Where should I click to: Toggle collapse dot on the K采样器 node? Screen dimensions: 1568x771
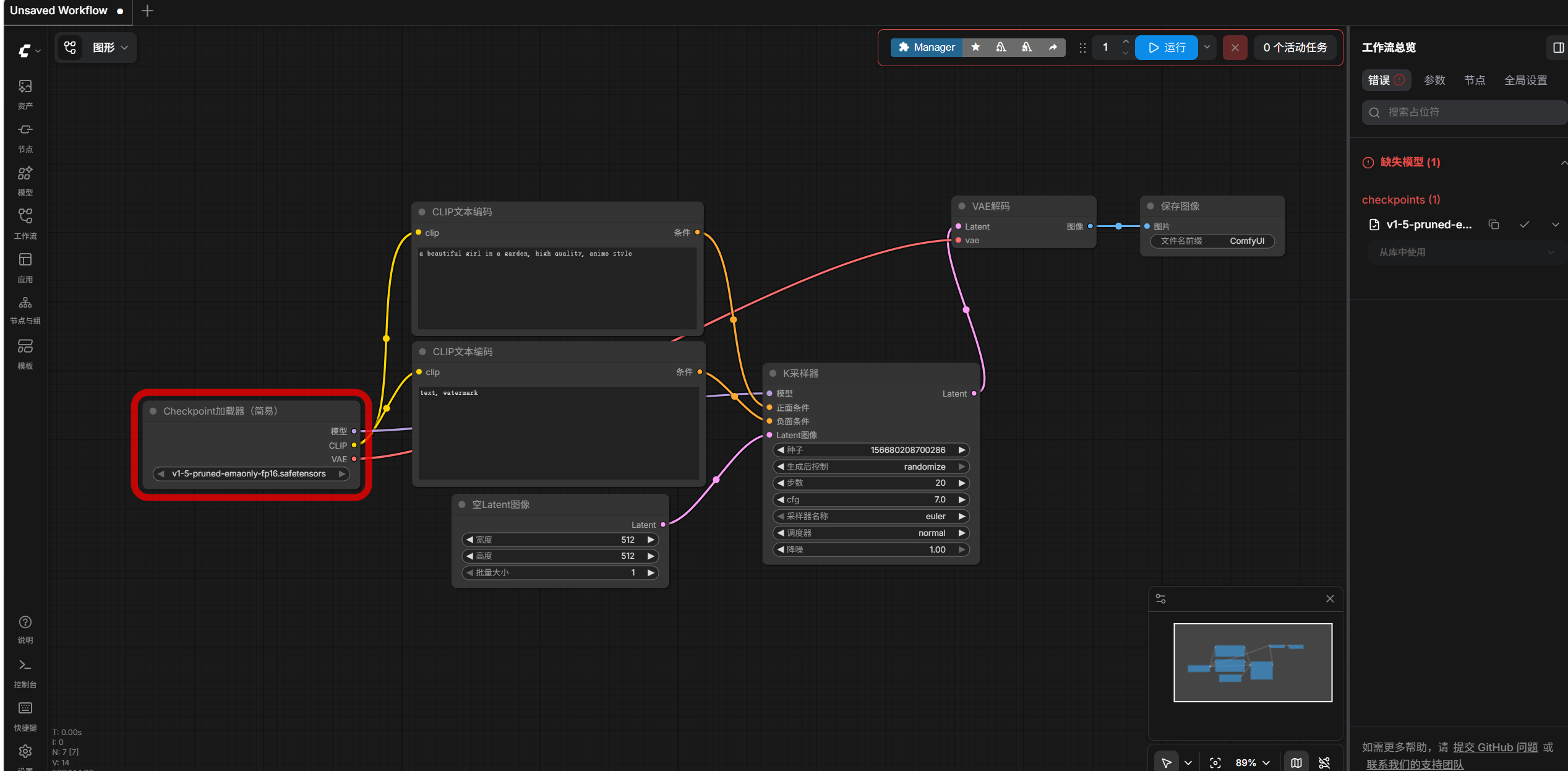[x=773, y=373]
